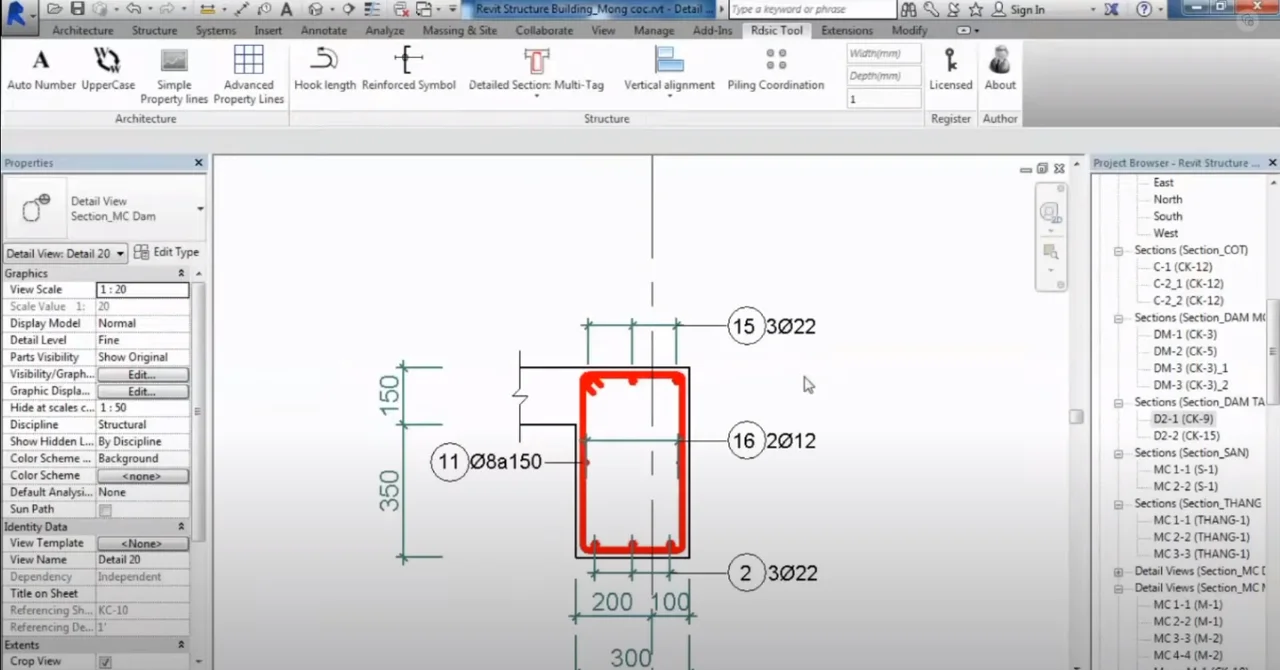The width and height of the screenshot is (1280, 670).
Task: Switch to the Modify ribbon tab
Action: pyautogui.click(x=909, y=30)
